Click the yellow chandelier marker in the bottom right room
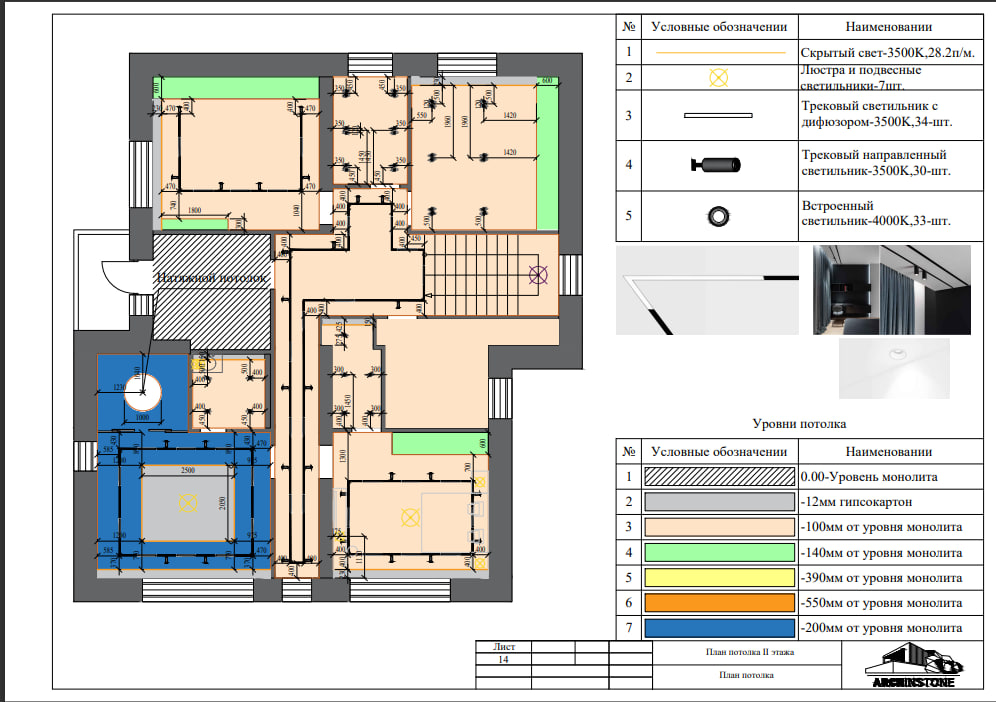996x702 pixels. click(410, 518)
